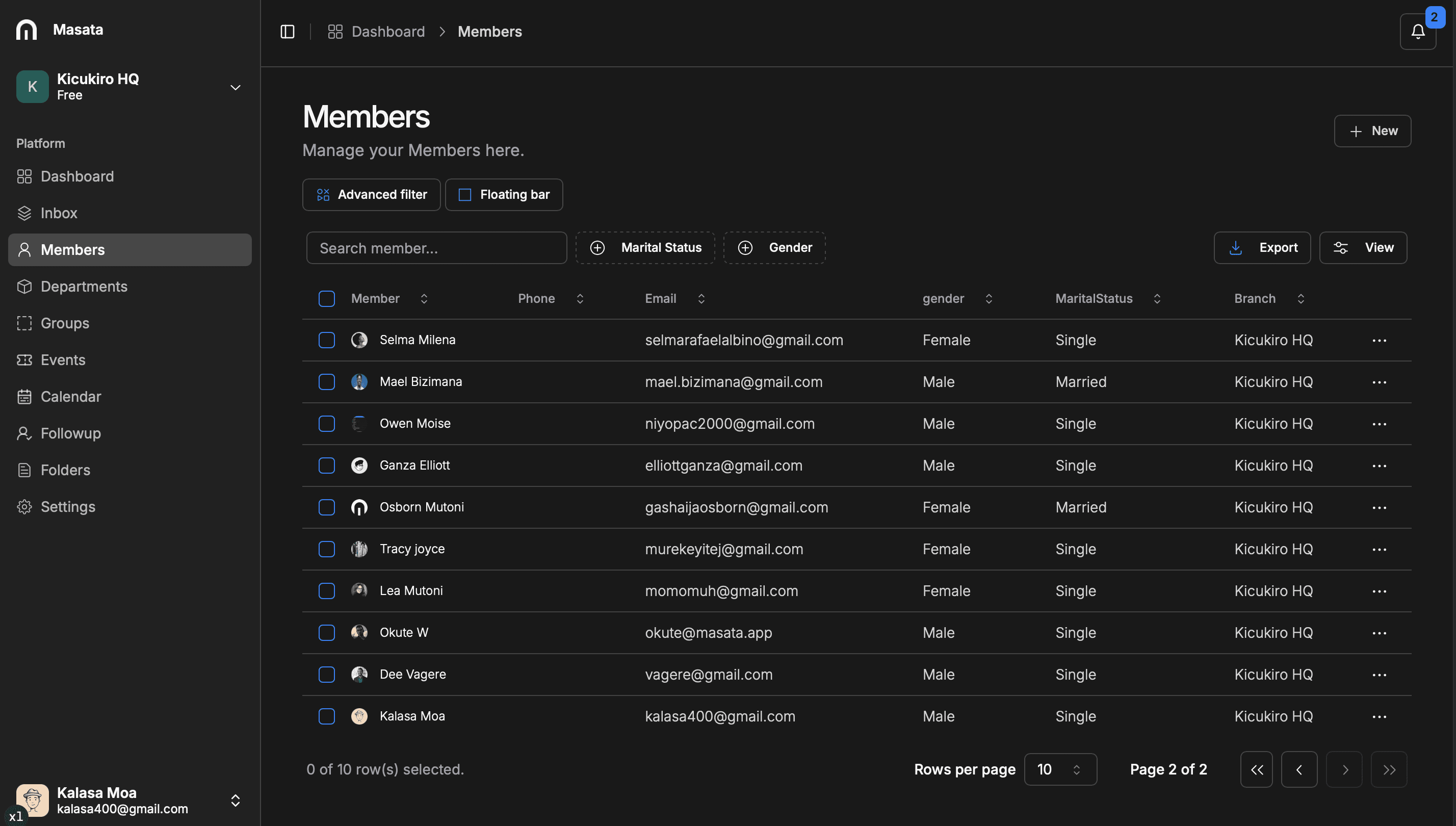
Task: Focus the Search member field
Action: [436, 248]
